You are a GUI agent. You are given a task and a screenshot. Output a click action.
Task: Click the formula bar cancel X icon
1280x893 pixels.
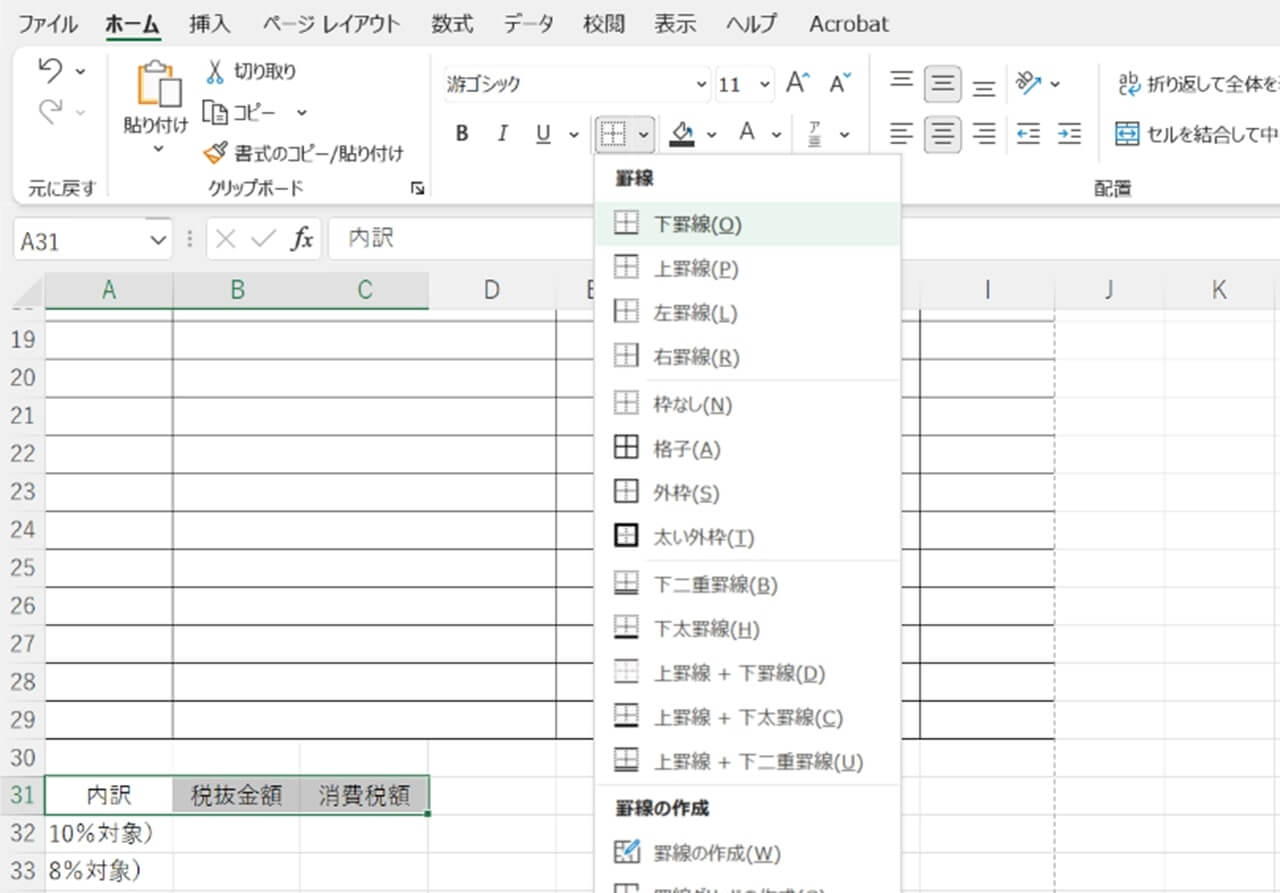pyautogui.click(x=227, y=239)
